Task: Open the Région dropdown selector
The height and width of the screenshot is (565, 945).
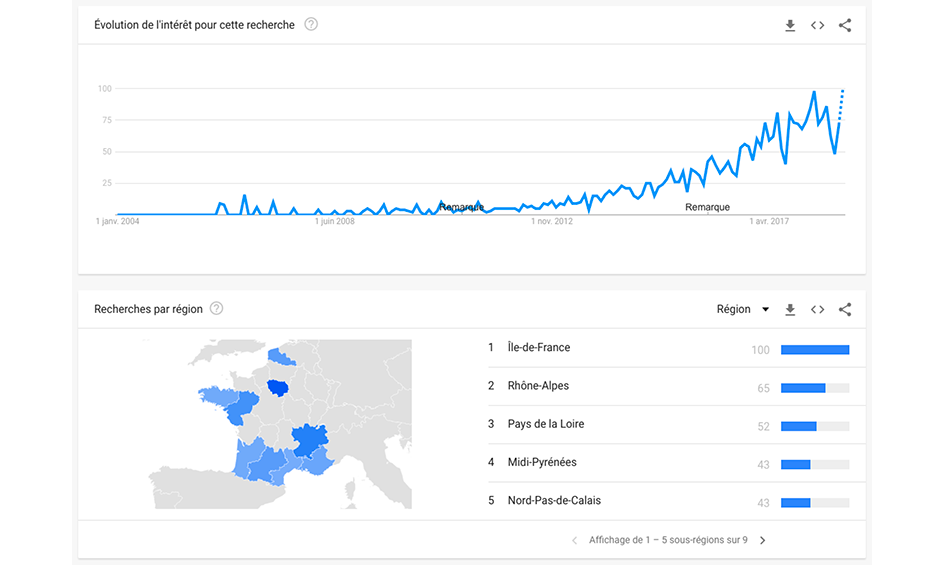Action: 743,310
